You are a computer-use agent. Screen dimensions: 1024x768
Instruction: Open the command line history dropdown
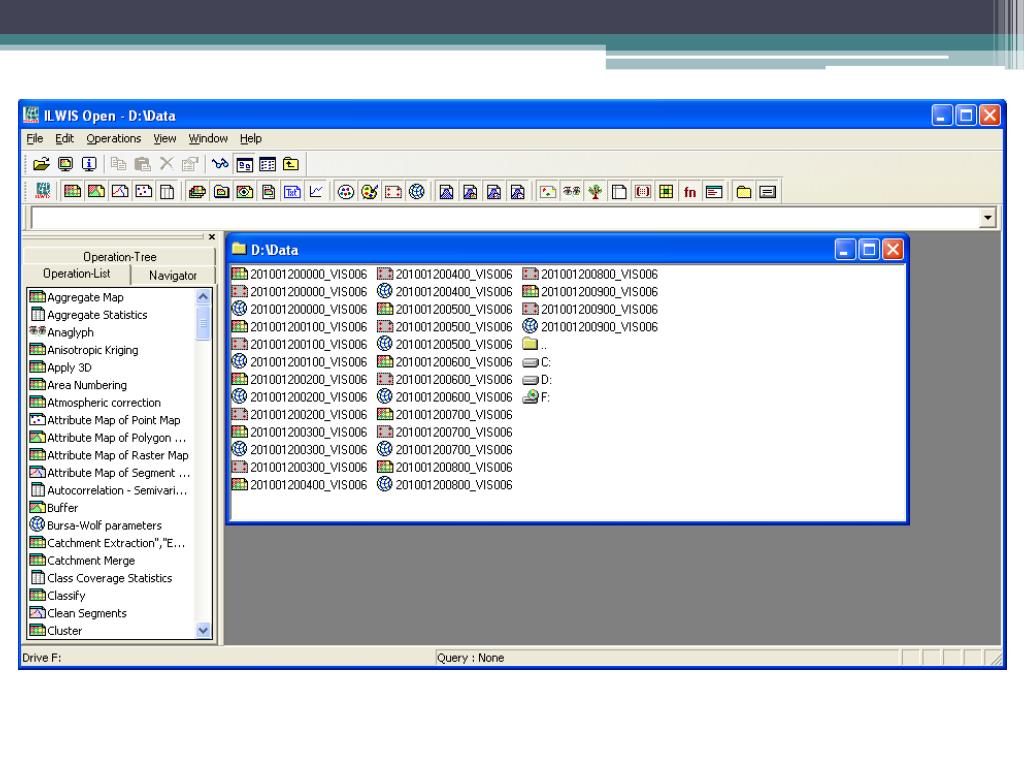tap(987, 217)
